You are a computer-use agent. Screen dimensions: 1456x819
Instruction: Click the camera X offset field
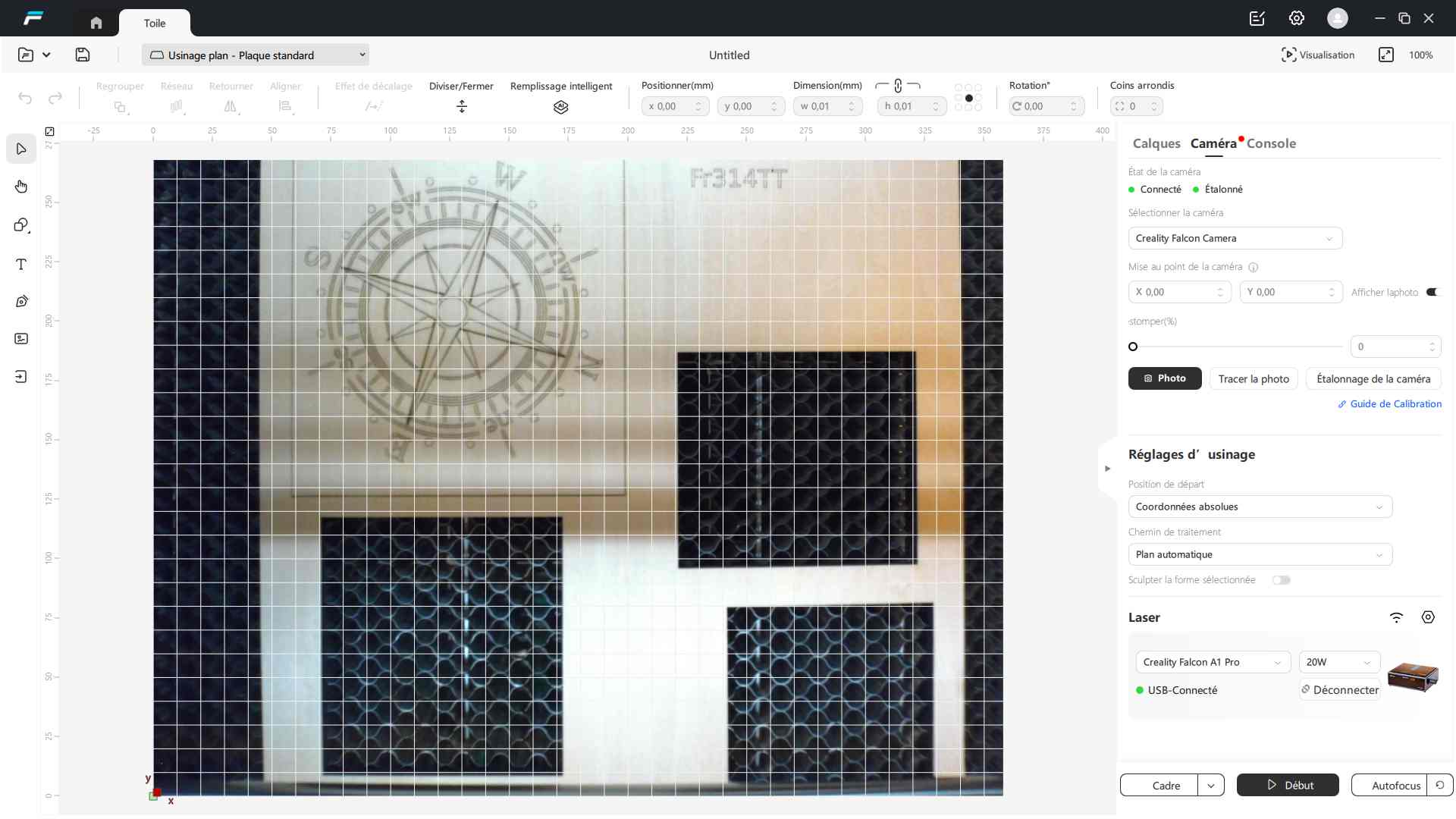[x=1179, y=292]
